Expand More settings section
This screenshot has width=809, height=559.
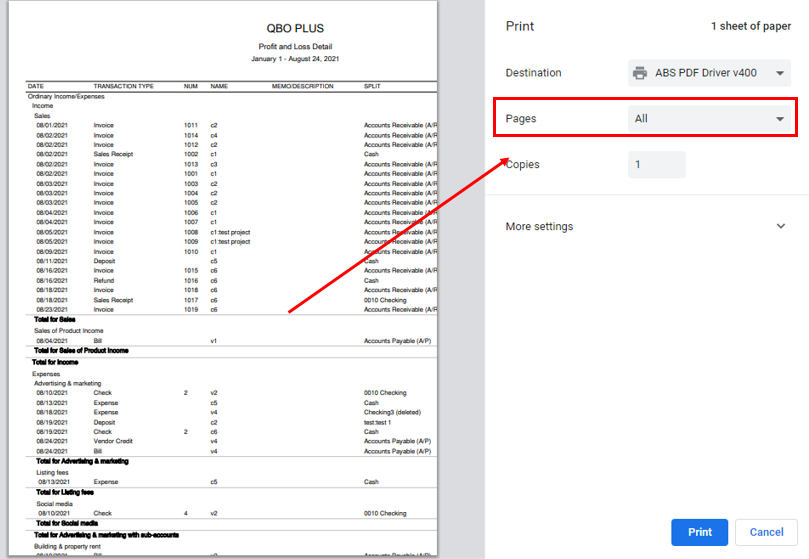click(x=645, y=227)
